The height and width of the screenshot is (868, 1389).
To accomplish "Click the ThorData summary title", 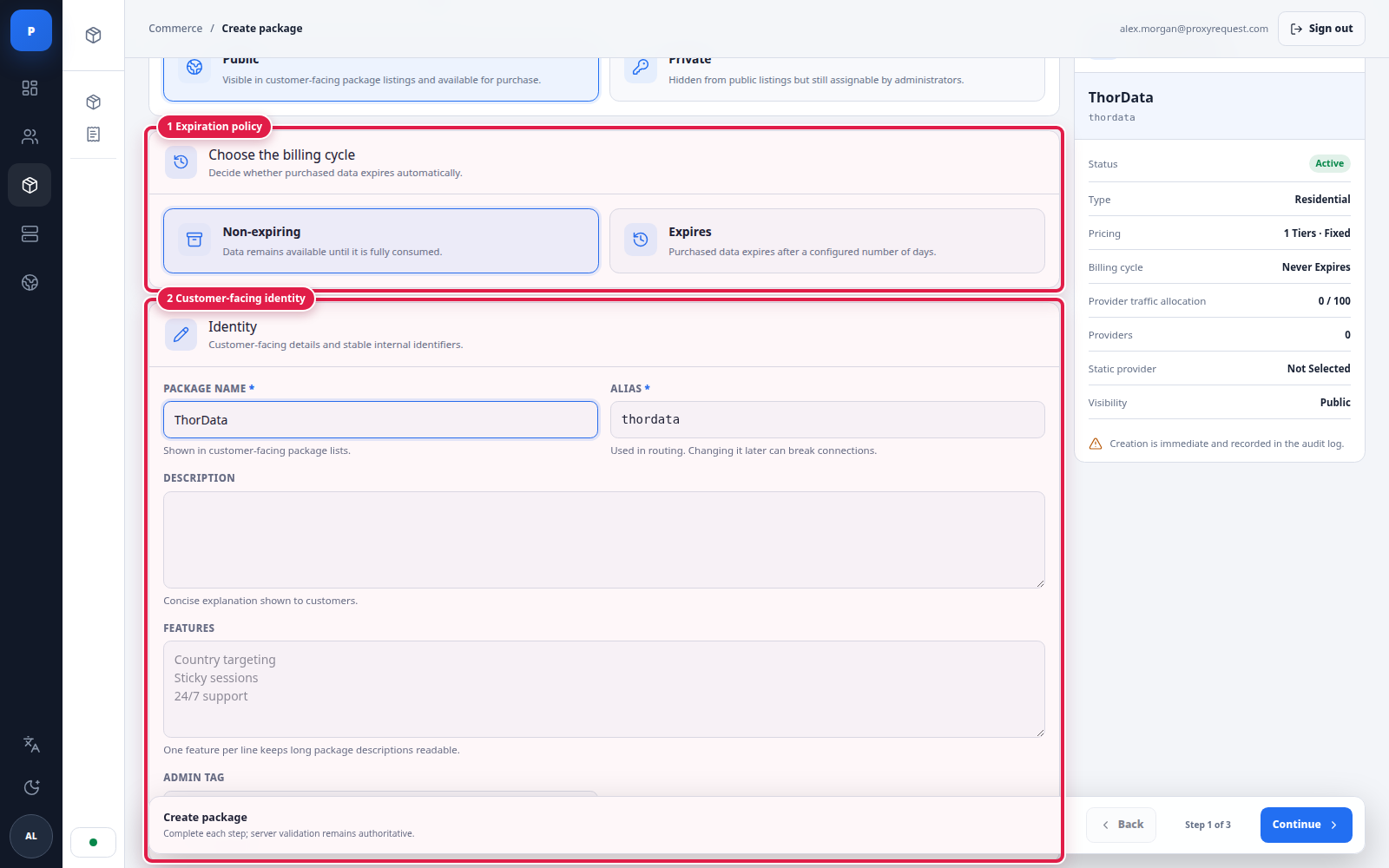I will (1121, 97).
